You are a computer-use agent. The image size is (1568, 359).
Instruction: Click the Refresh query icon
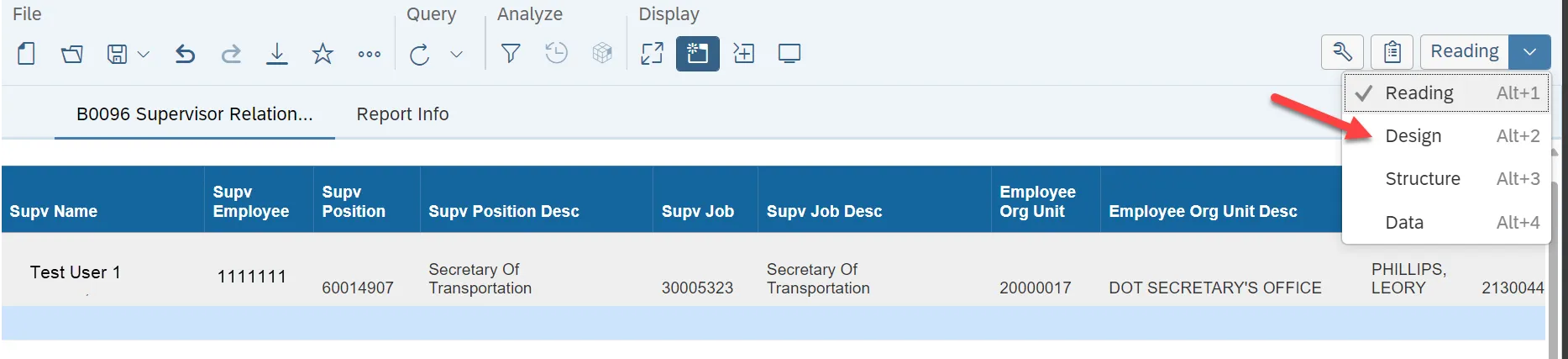pyautogui.click(x=419, y=54)
